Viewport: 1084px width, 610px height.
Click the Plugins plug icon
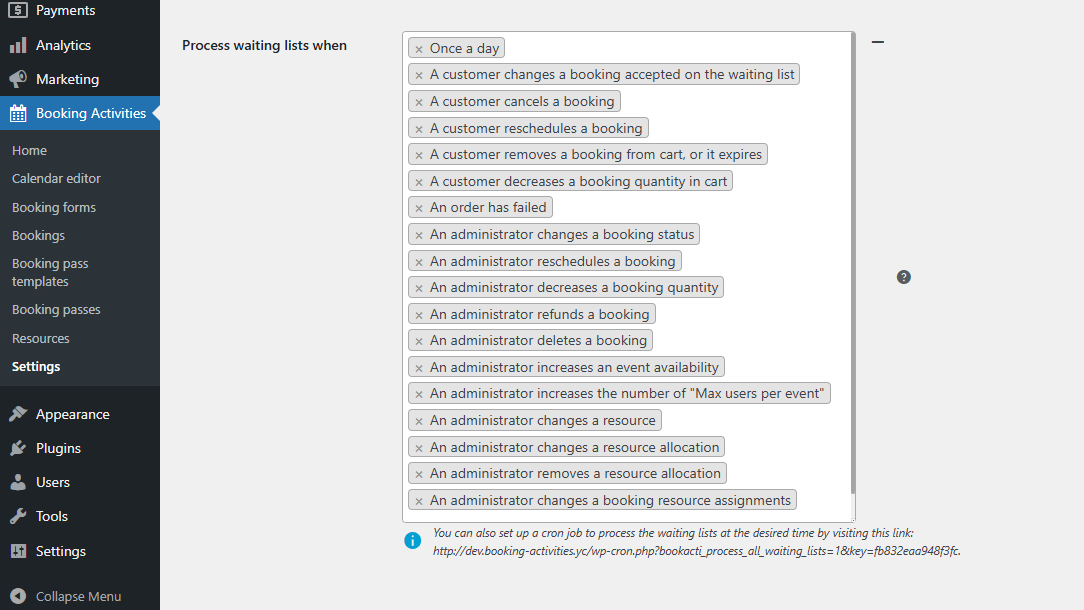18,448
